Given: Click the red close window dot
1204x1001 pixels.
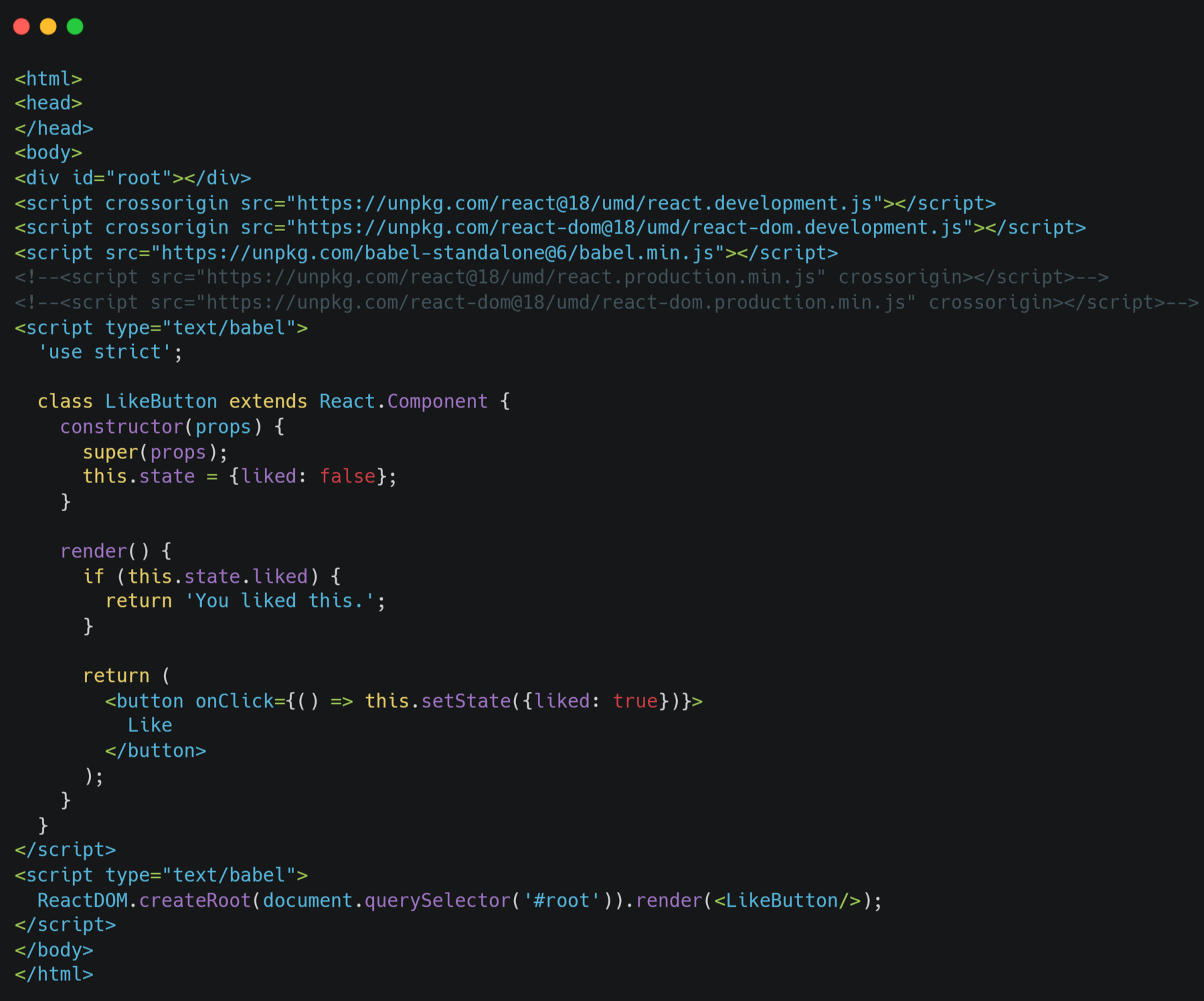Looking at the screenshot, I should [x=21, y=26].
